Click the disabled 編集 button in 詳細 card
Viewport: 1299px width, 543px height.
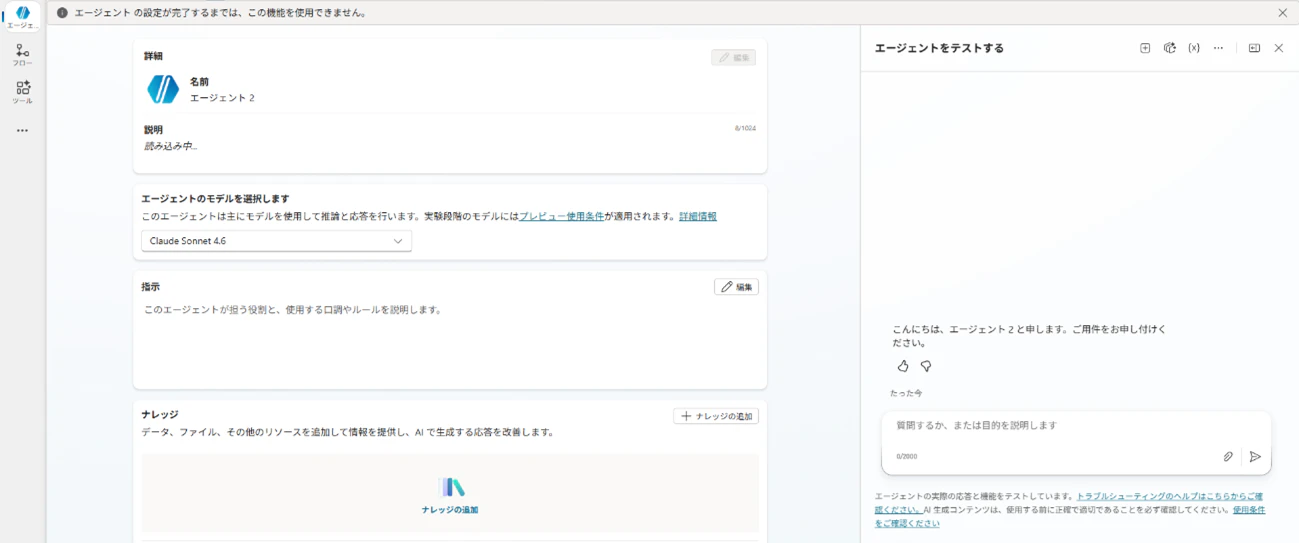click(x=733, y=58)
